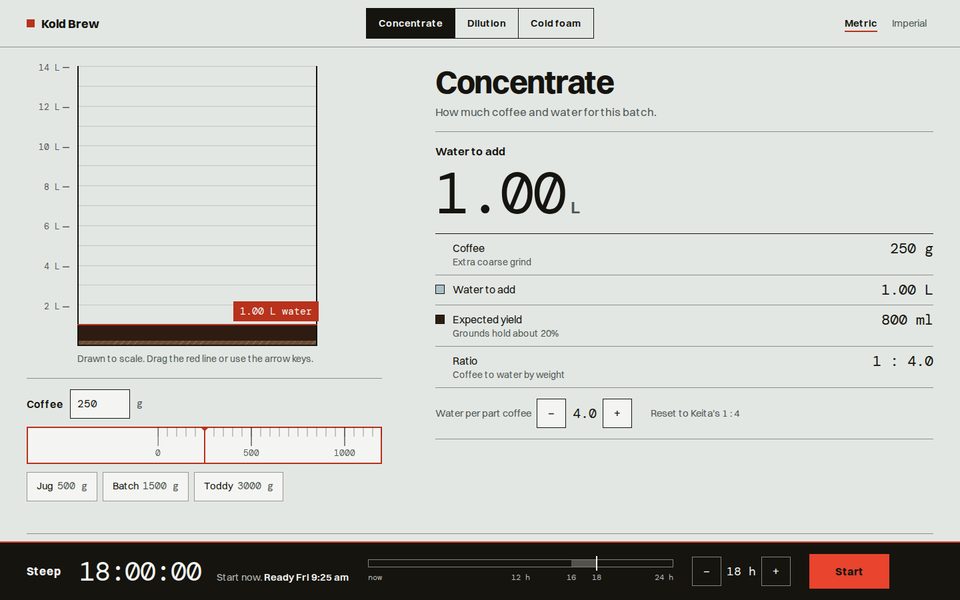
Task: Choose the Jug 500 g preset
Action: point(62,486)
